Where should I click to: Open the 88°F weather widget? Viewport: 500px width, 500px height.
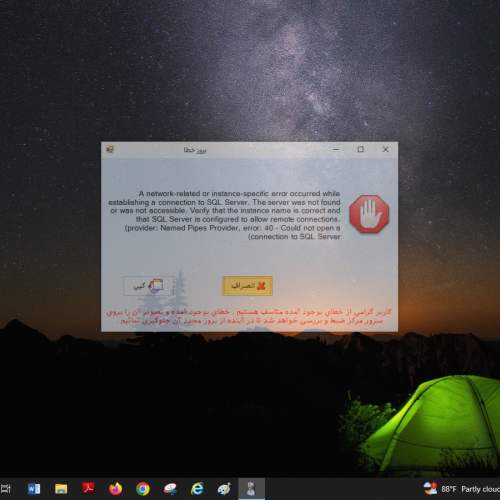(x=461, y=489)
